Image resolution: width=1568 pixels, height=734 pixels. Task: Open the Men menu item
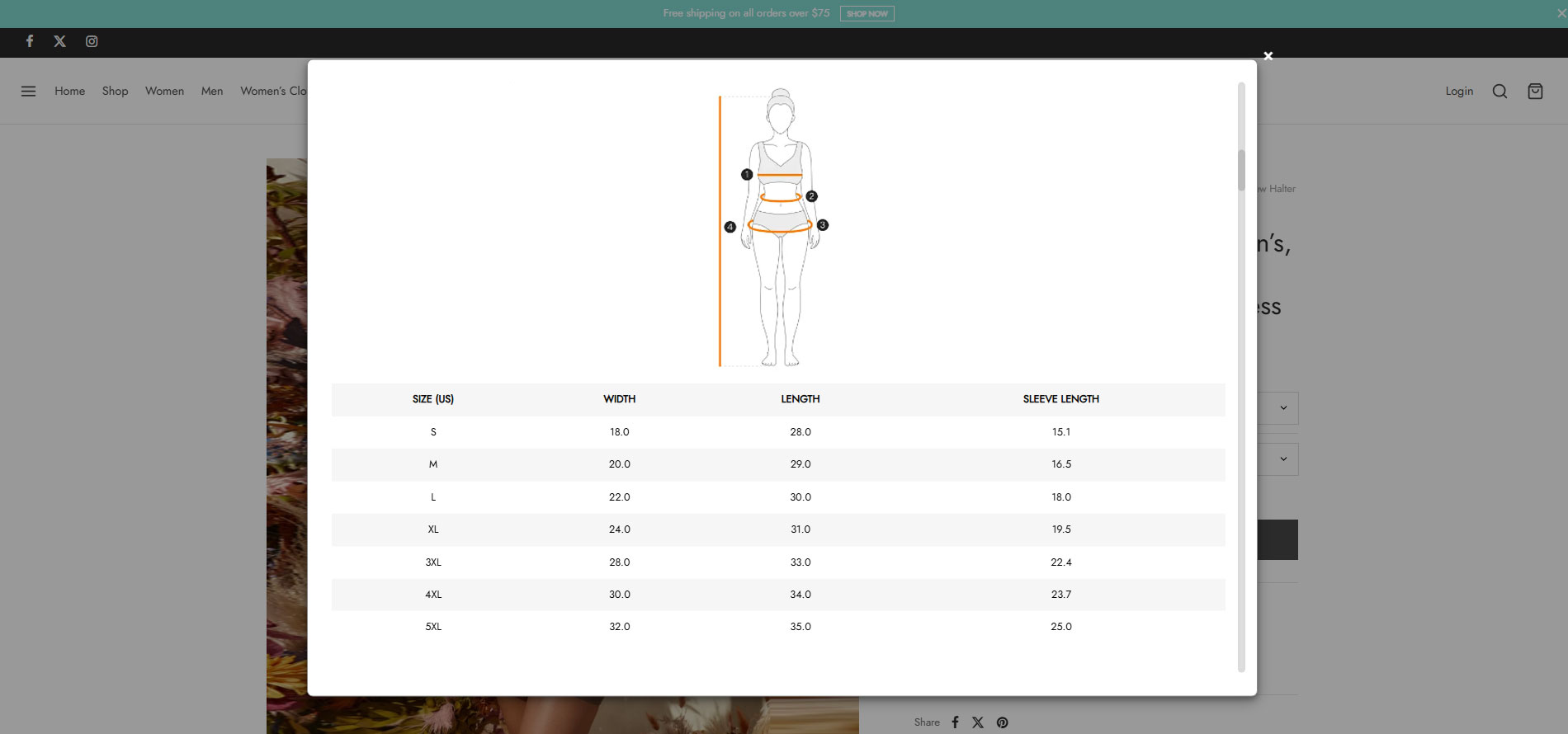click(212, 91)
